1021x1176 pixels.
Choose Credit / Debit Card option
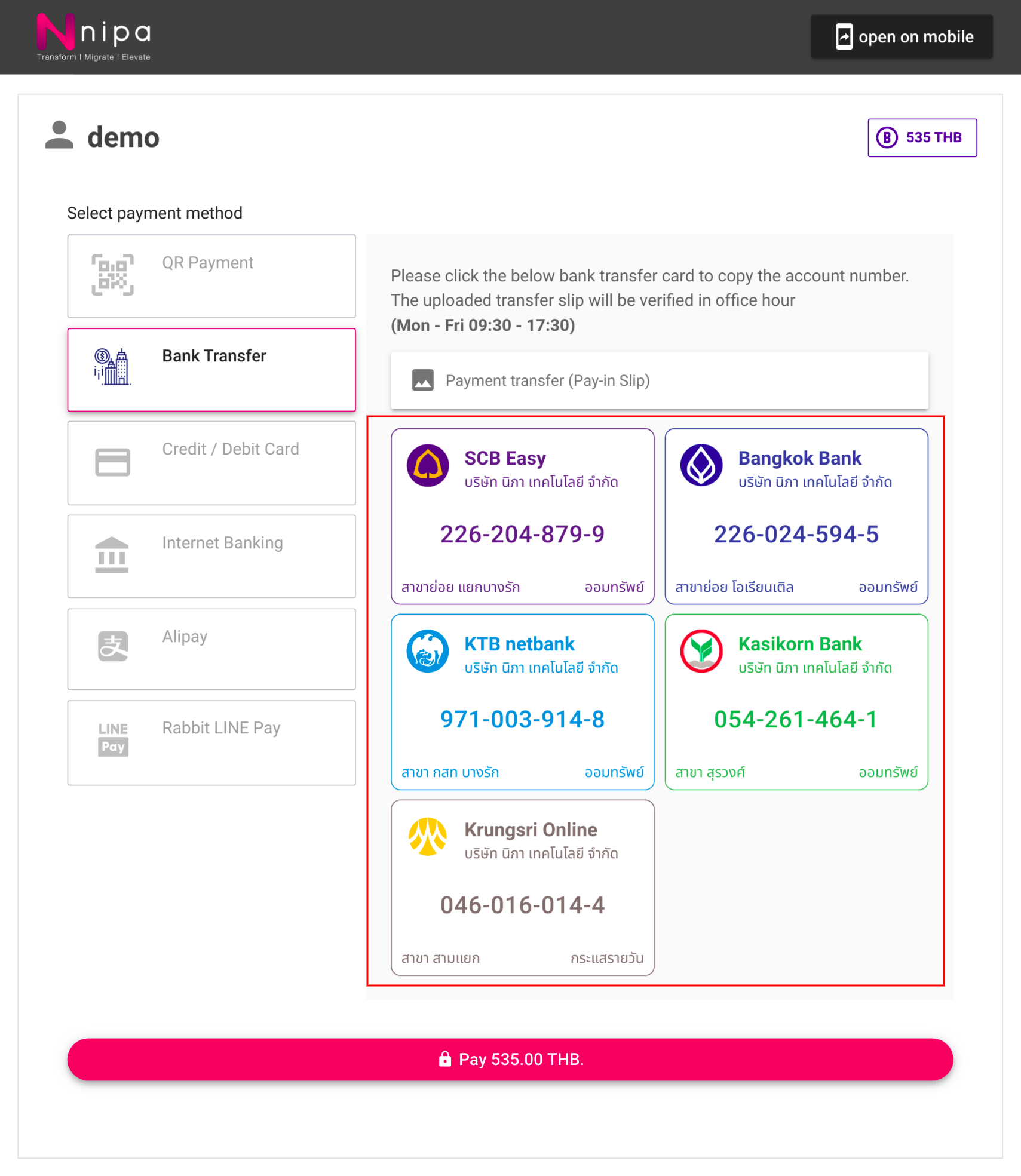[211, 463]
